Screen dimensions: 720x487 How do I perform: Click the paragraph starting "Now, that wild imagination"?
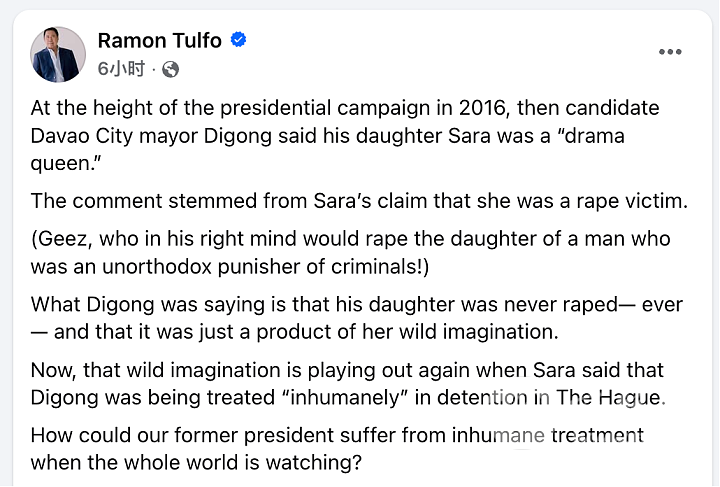pos(348,384)
